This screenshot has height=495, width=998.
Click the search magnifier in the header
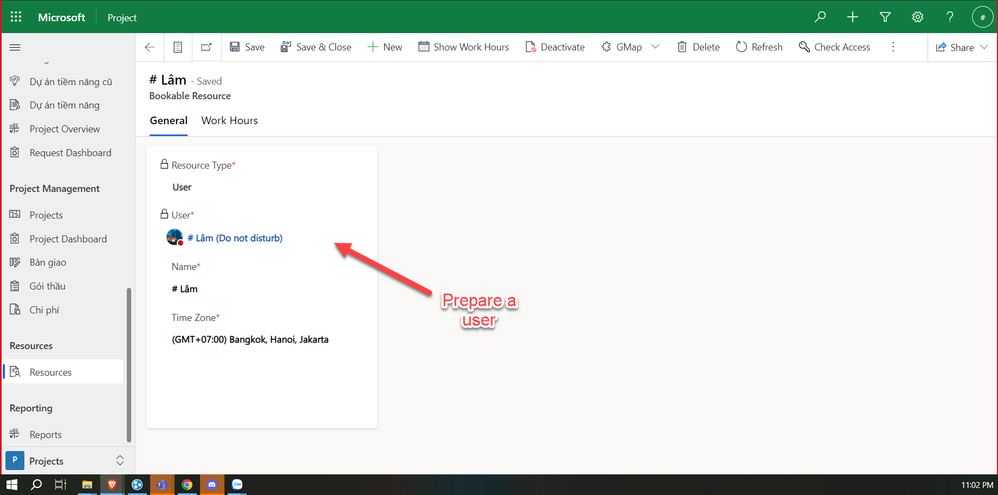tap(820, 17)
